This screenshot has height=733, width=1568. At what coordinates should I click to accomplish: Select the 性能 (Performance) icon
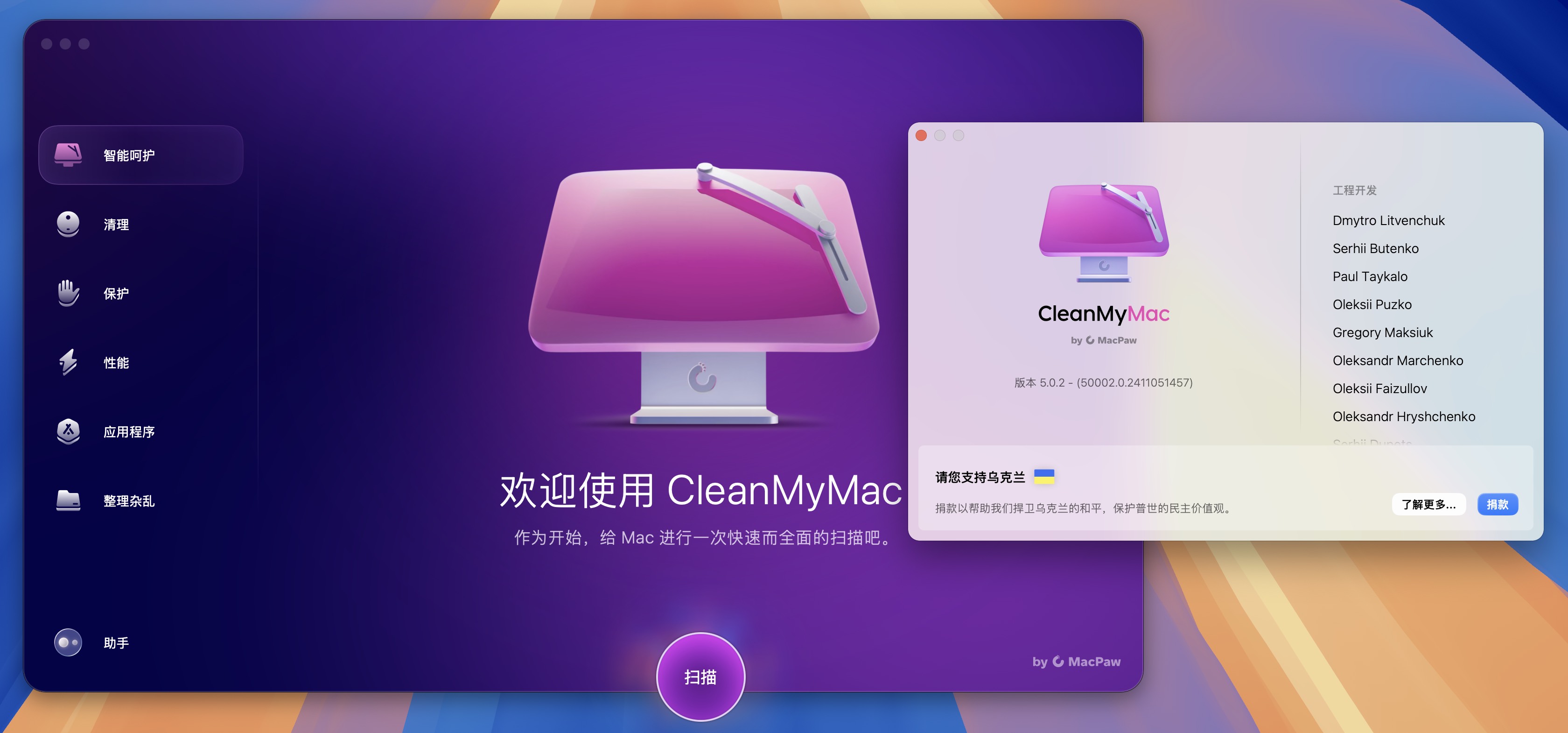pyautogui.click(x=68, y=362)
